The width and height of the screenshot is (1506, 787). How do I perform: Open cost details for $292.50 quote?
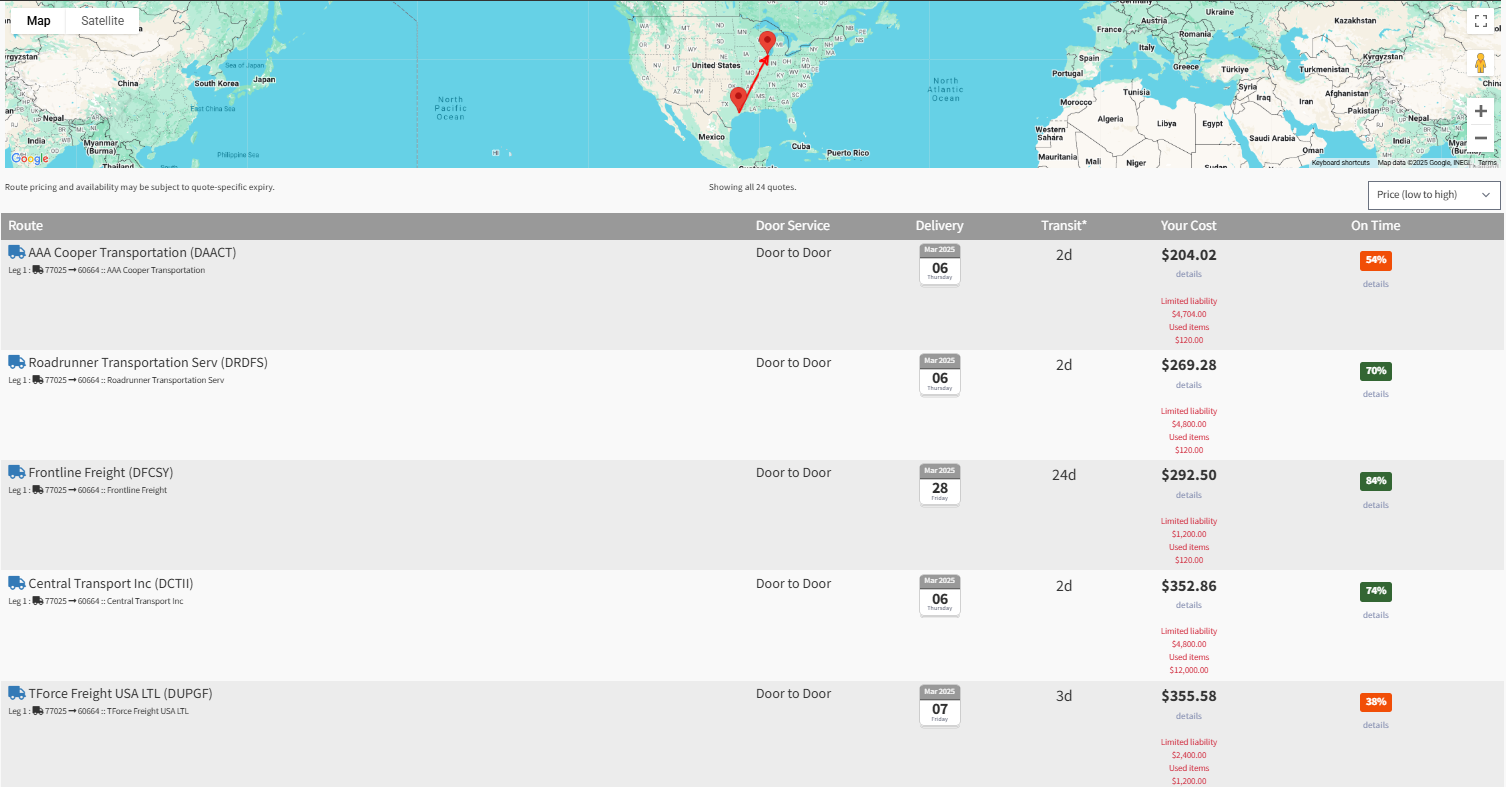click(1189, 495)
